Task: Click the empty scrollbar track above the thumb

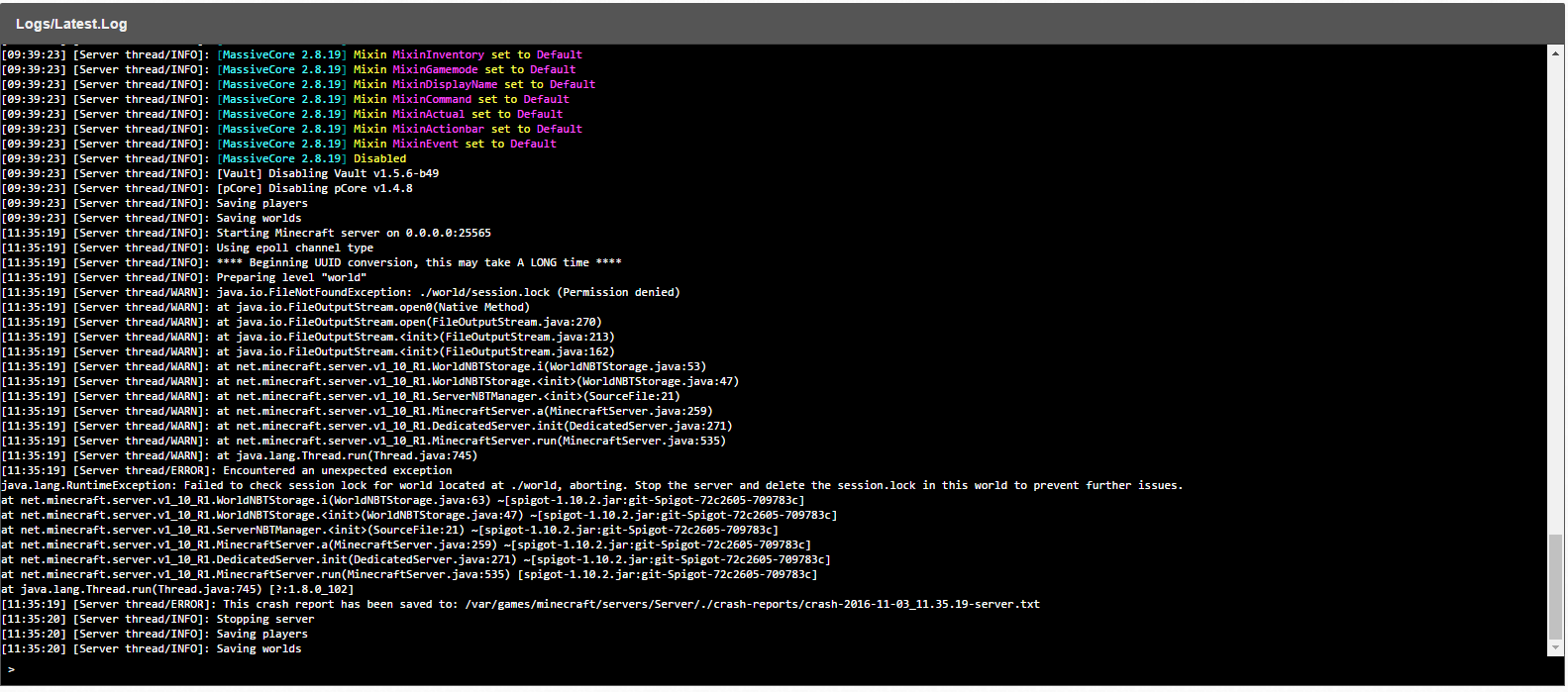Action: coord(1555,297)
